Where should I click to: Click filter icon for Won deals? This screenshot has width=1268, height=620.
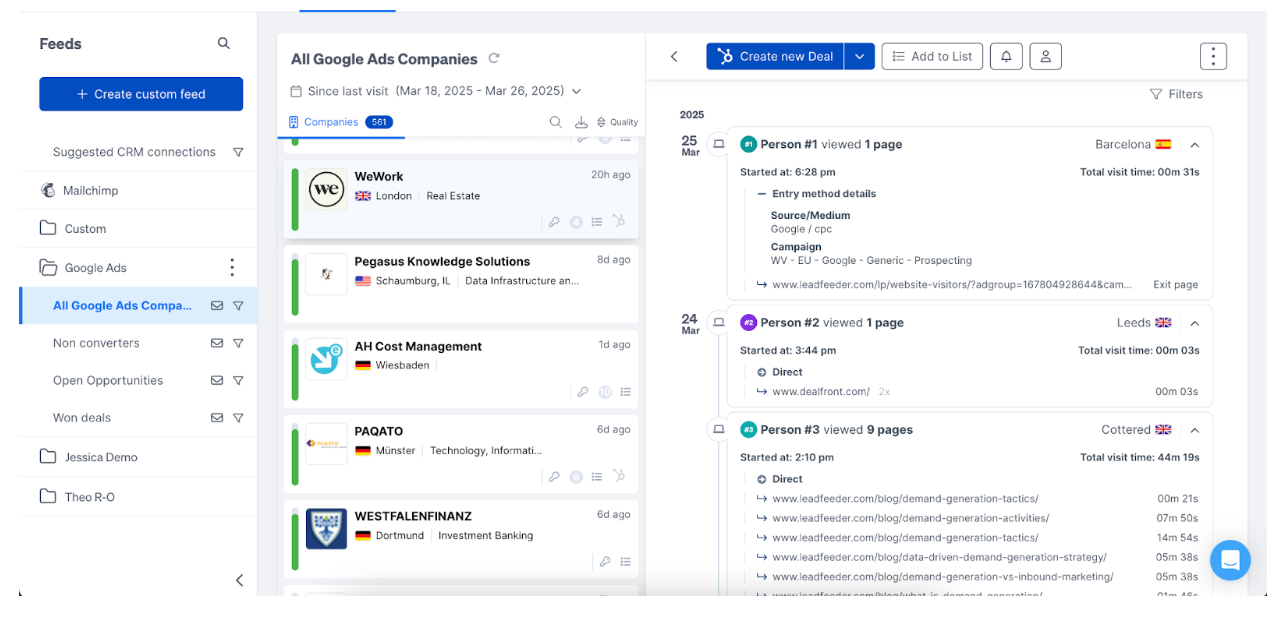(x=238, y=418)
